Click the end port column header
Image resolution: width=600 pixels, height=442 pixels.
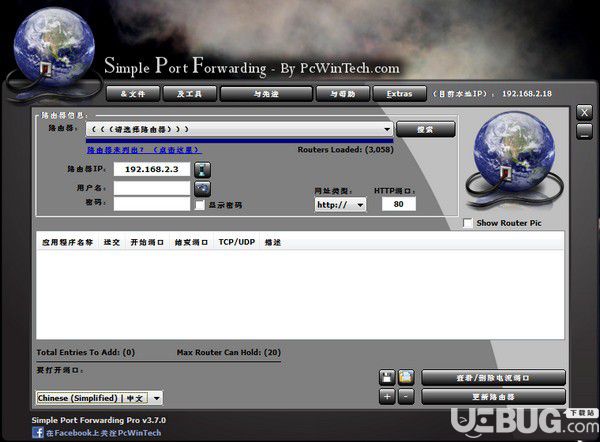pos(191,242)
